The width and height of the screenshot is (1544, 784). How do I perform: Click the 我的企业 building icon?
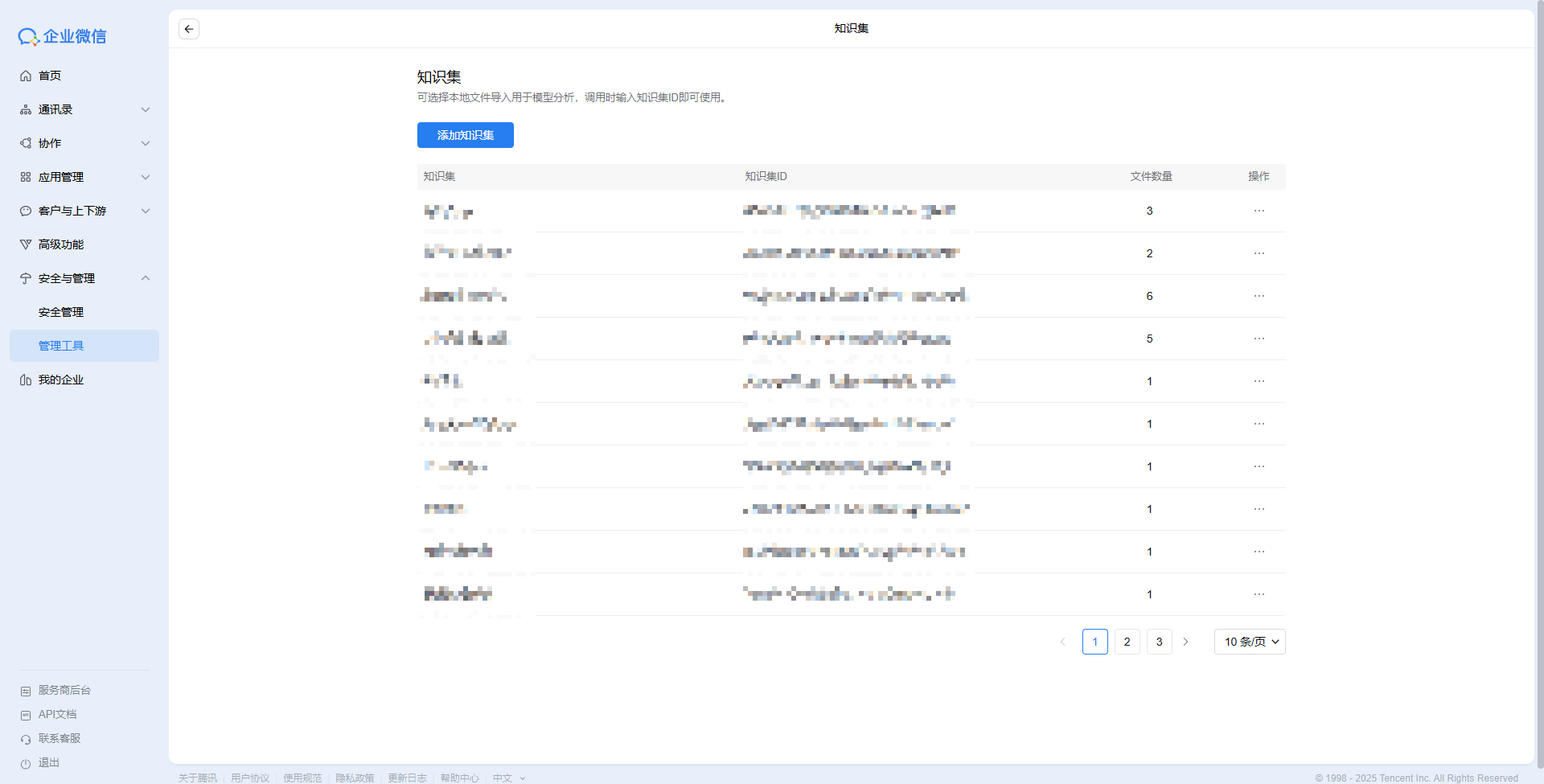(26, 380)
